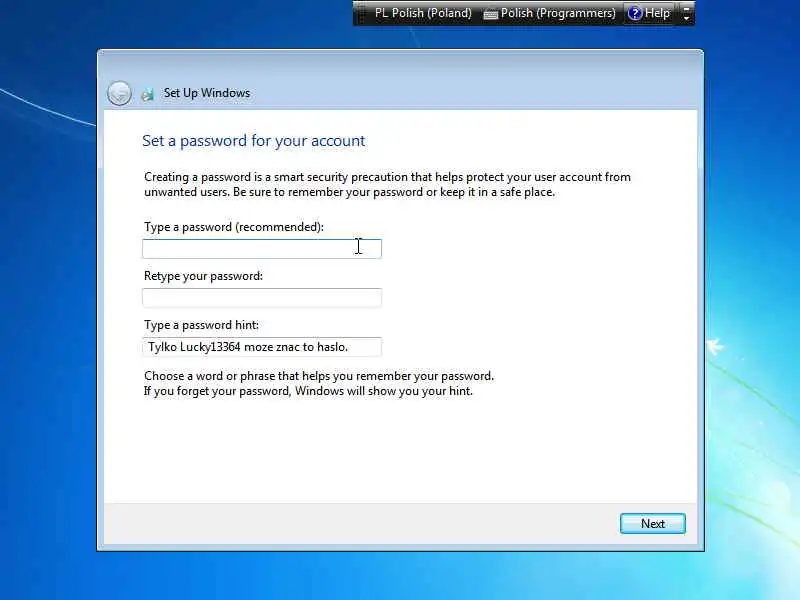
Task: Click the Type a password hint label
Action: coord(201,325)
